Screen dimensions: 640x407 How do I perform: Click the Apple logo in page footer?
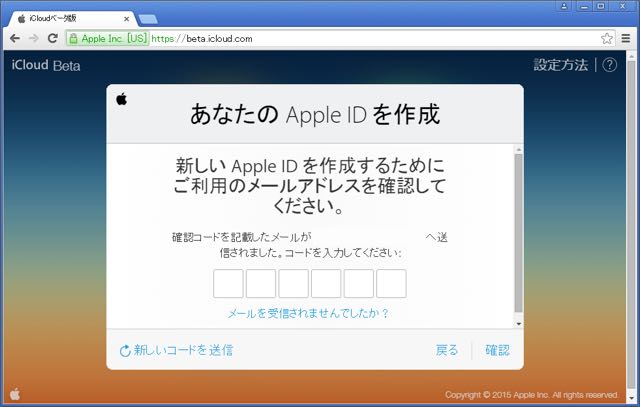(x=15, y=394)
